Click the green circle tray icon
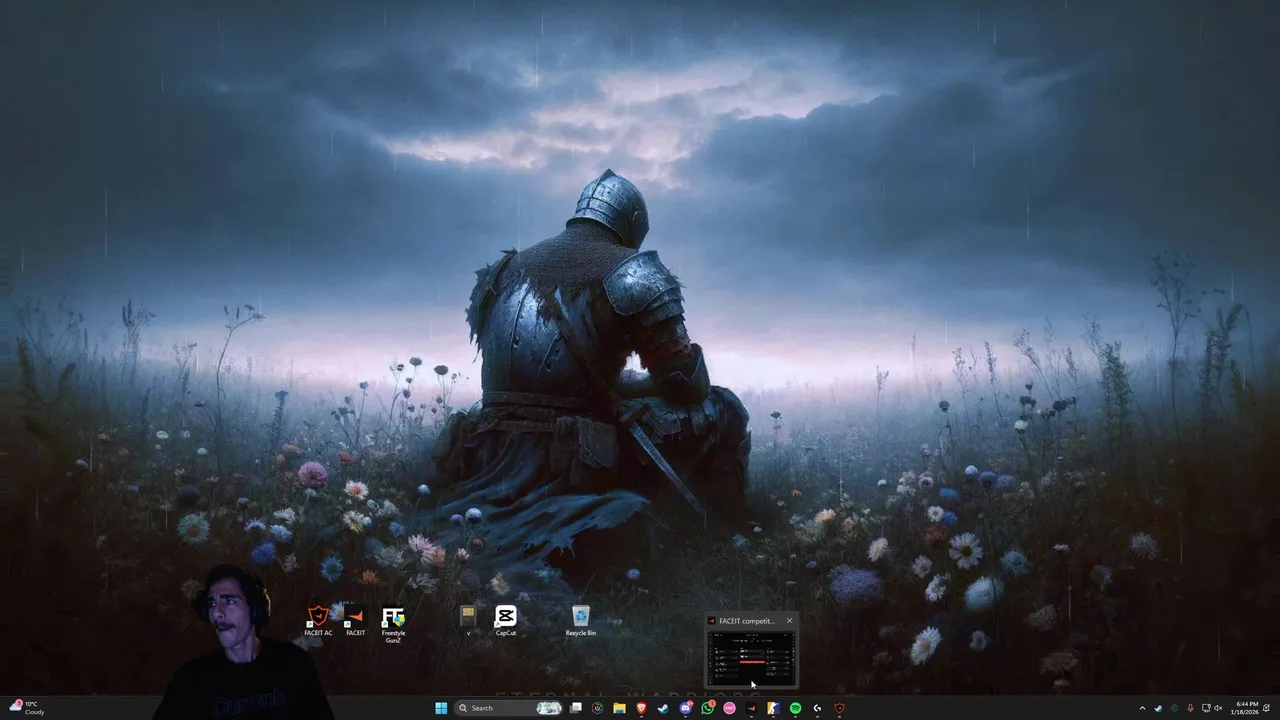This screenshot has height=720, width=1280. pyautogui.click(x=1174, y=708)
